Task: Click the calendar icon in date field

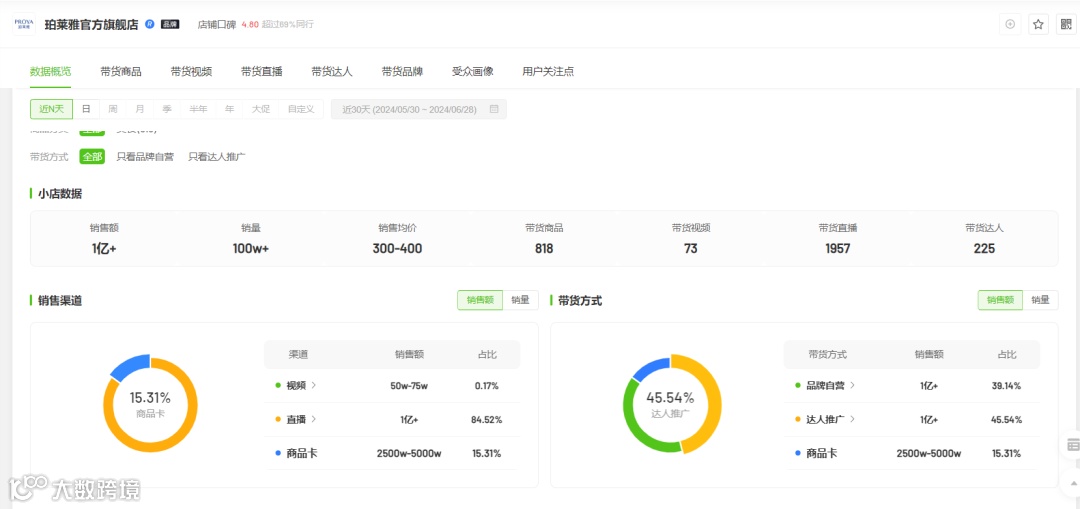Action: [x=494, y=109]
